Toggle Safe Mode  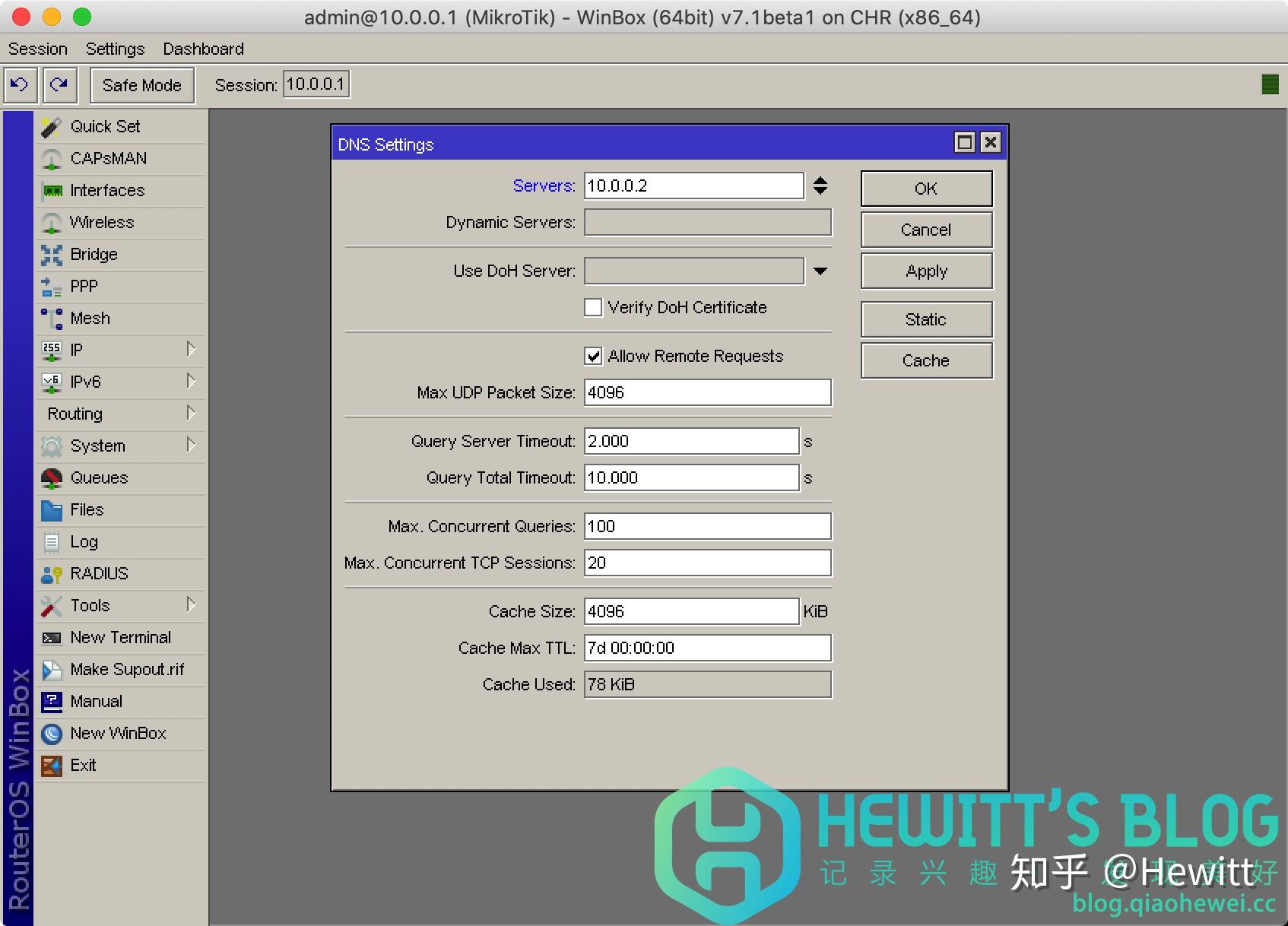pos(141,84)
